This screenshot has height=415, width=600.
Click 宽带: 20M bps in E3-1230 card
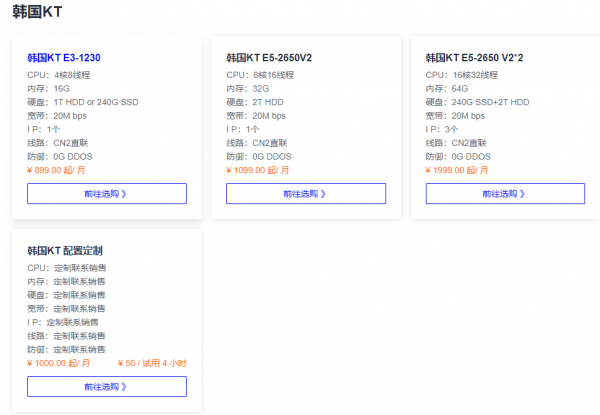pos(57,116)
